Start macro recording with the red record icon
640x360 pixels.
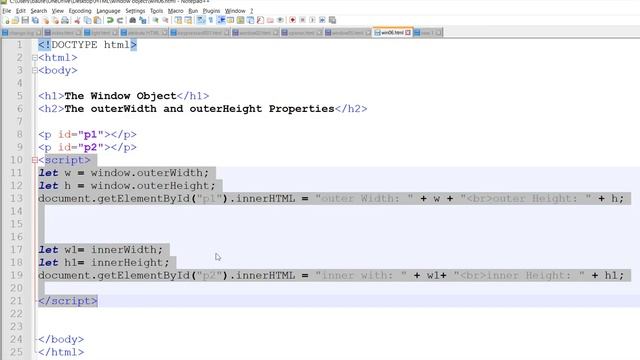[x=292, y=20]
